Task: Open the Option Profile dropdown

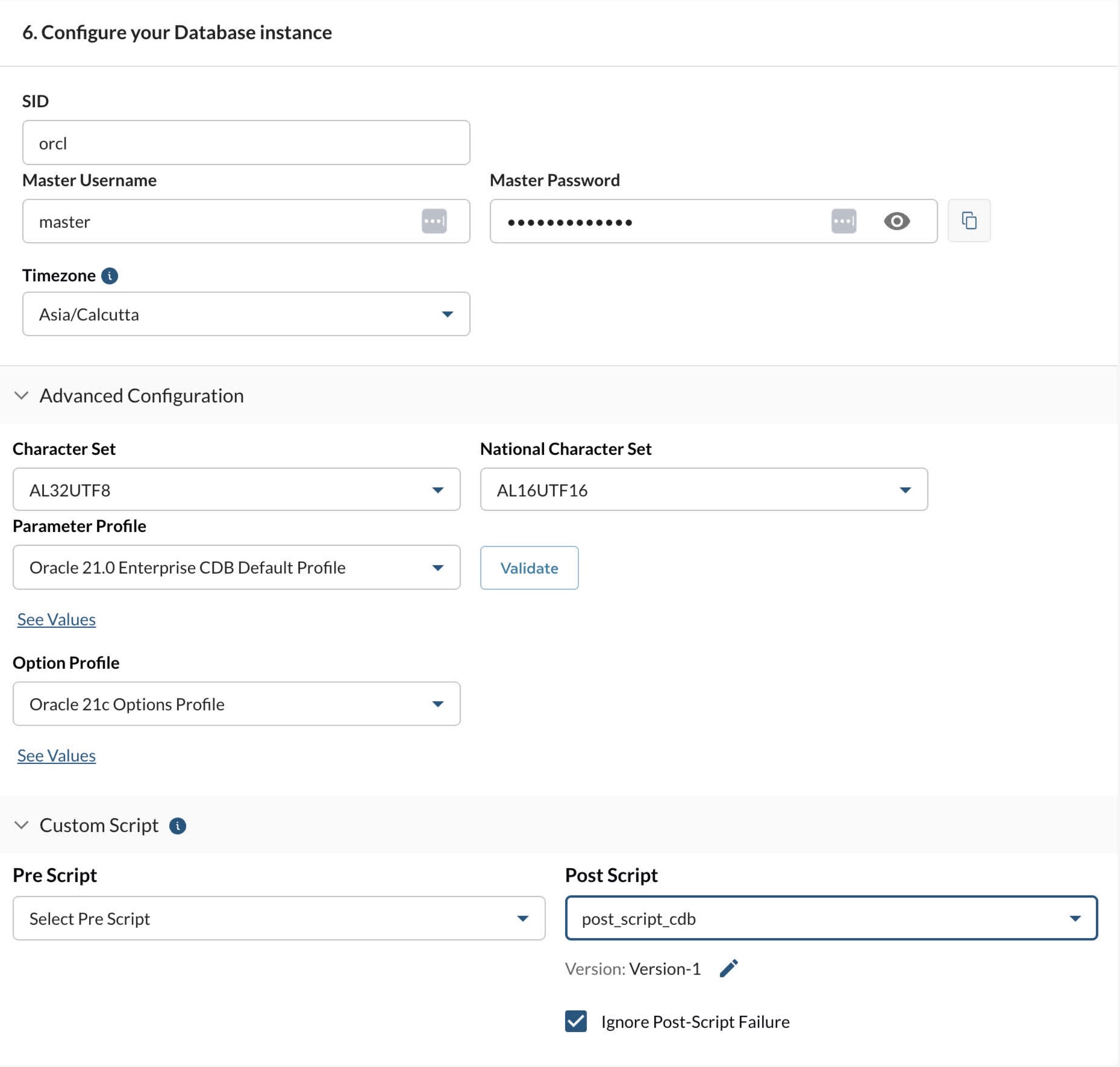Action: [236, 704]
